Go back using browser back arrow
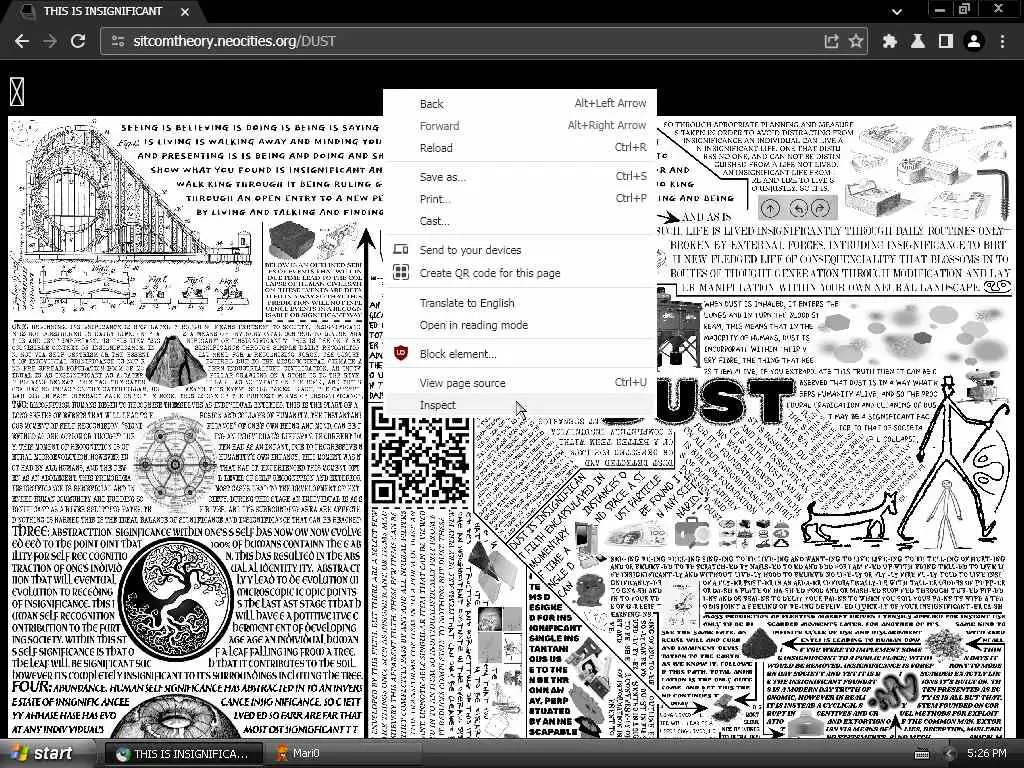This screenshot has width=1024, height=768. [x=22, y=41]
